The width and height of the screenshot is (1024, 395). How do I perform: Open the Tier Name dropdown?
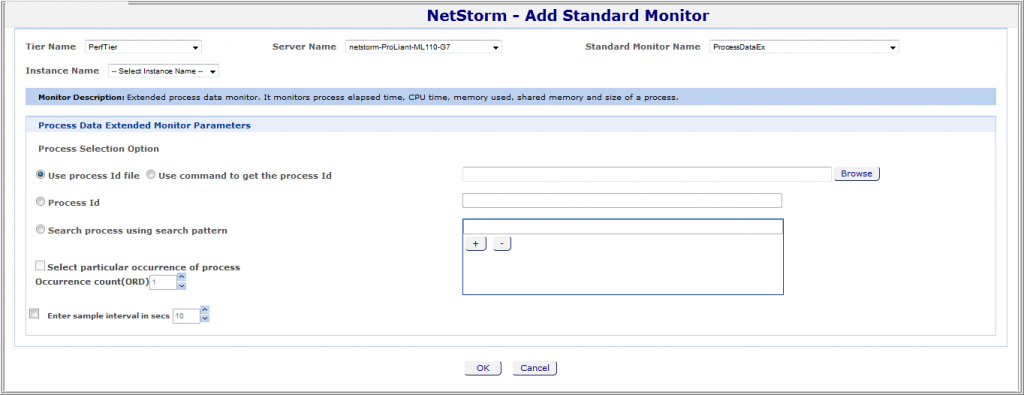pyautogui.click(x=143, y=47)
